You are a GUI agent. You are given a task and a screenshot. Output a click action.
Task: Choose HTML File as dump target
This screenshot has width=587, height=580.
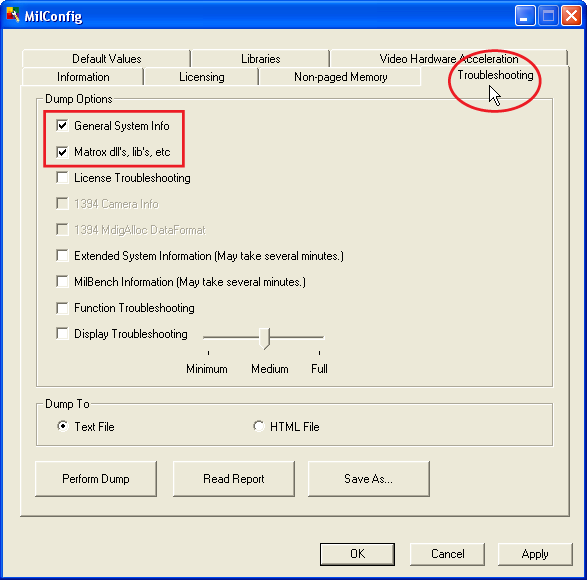pyautogui.click(x=259, y=426)
